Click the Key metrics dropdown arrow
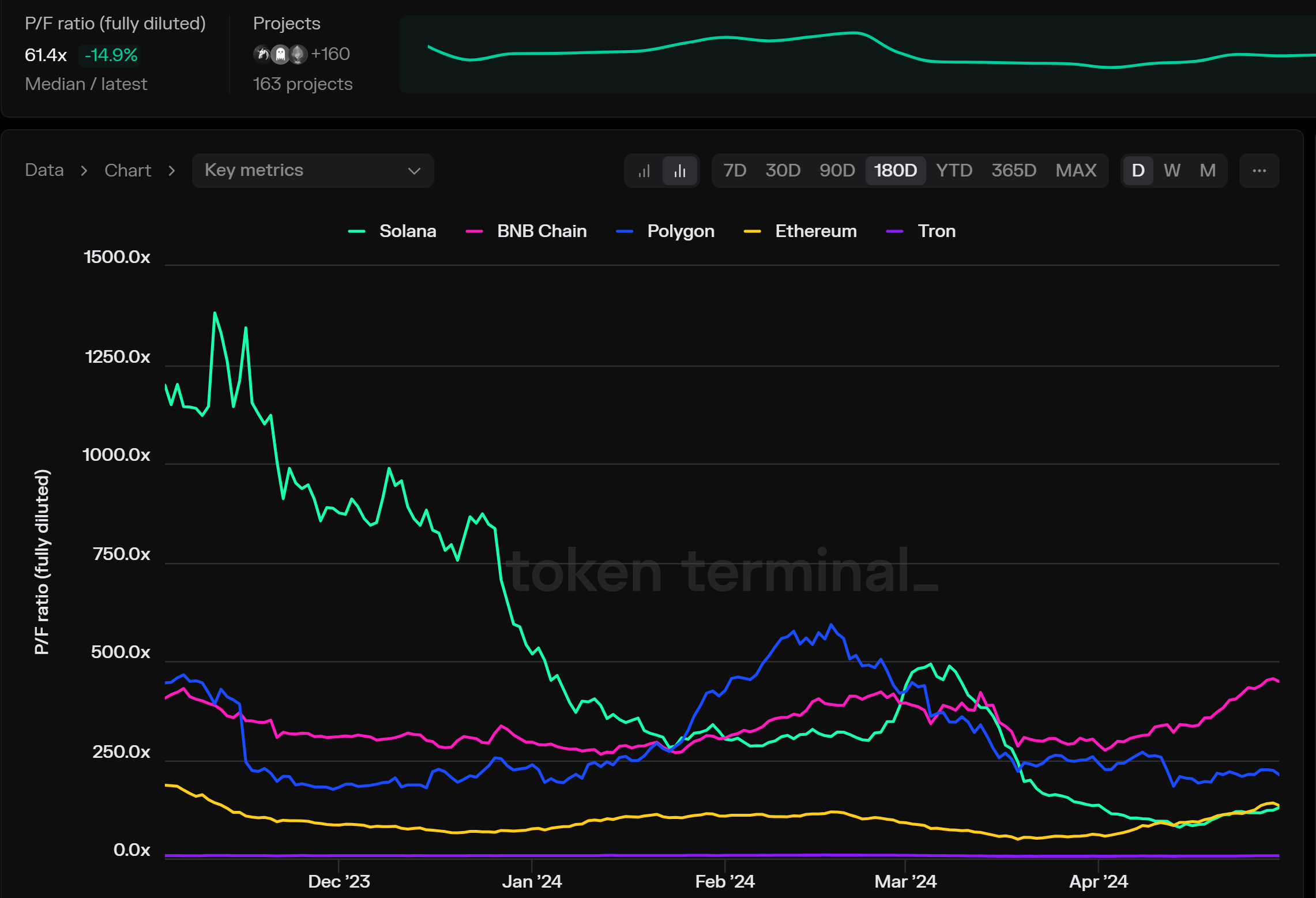The image size is (1316, 898). point(413,171)
